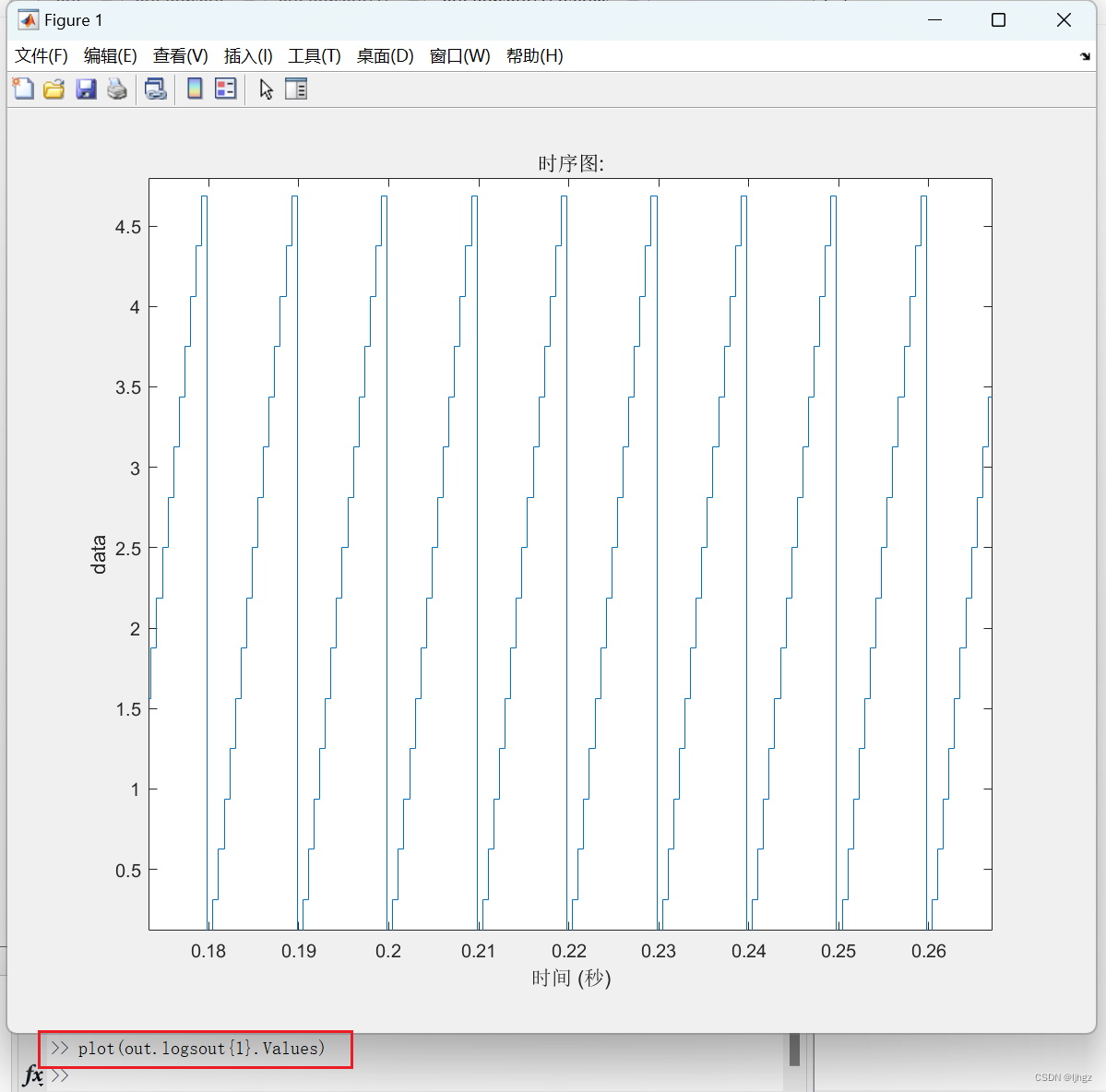Viewport: 1106px width, 1092px height.
Task: Open the 桌面(D) menu
Action: (386, 55)
